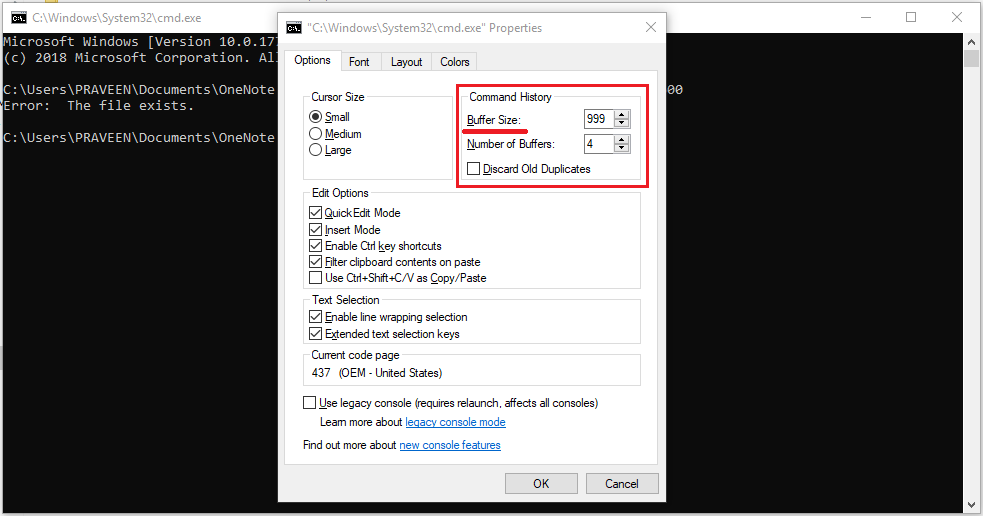Uncheck Insert Mode
The width and height of the screenshot is (983, 516).
[315, 230]
